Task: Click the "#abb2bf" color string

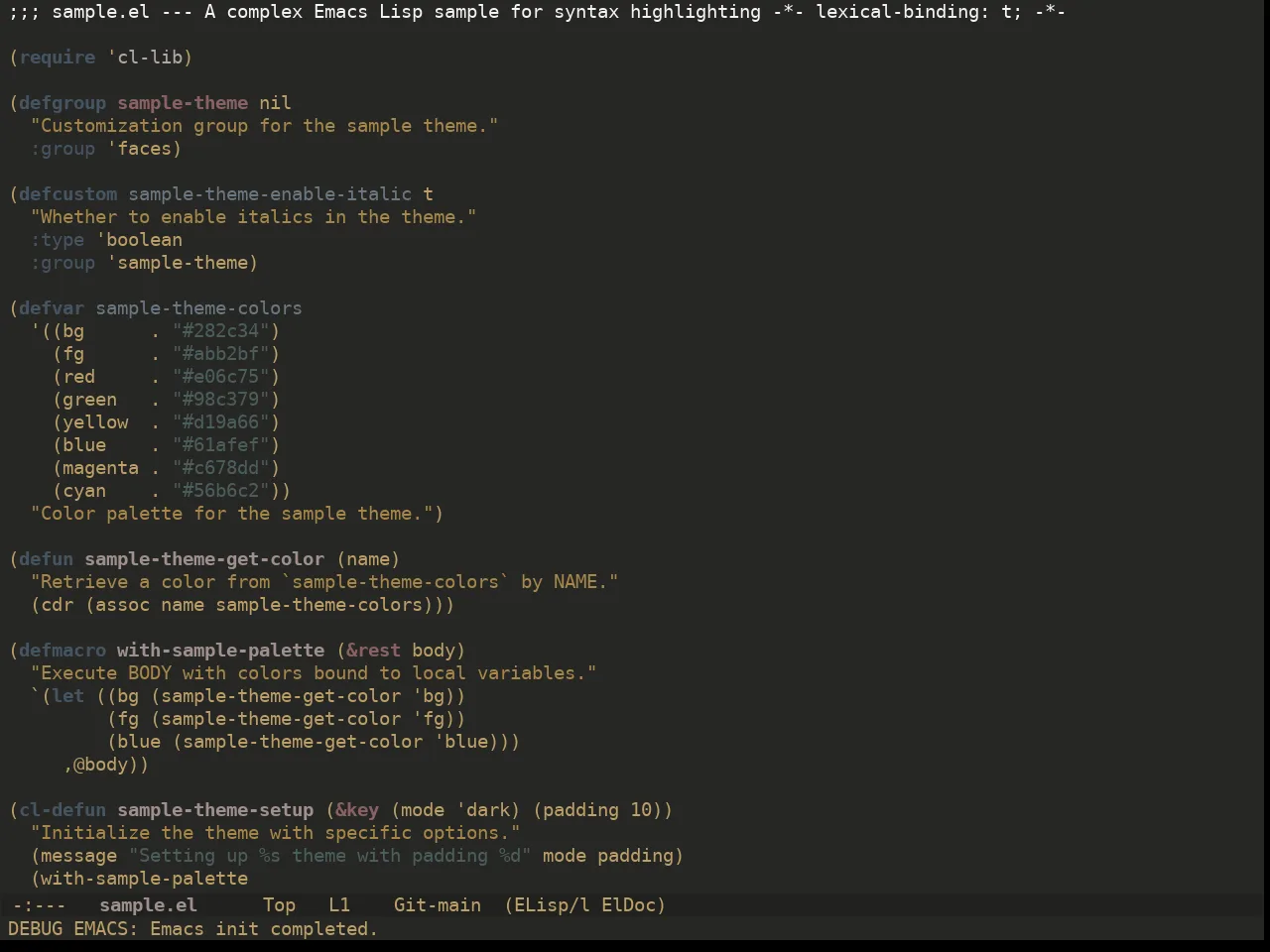Action: pos(221,354)
